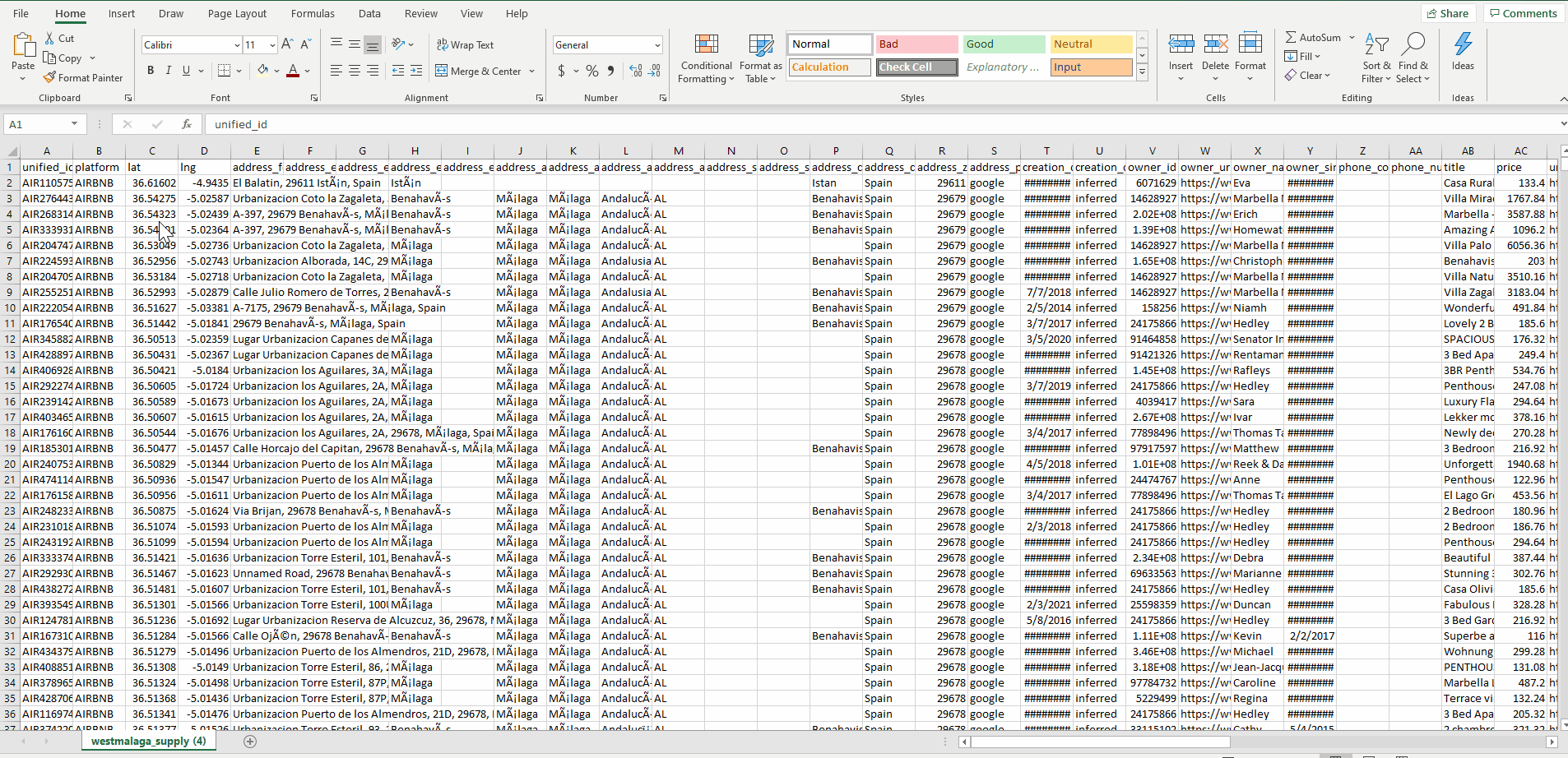Click the Insert cells icon

pos(1181,44)
